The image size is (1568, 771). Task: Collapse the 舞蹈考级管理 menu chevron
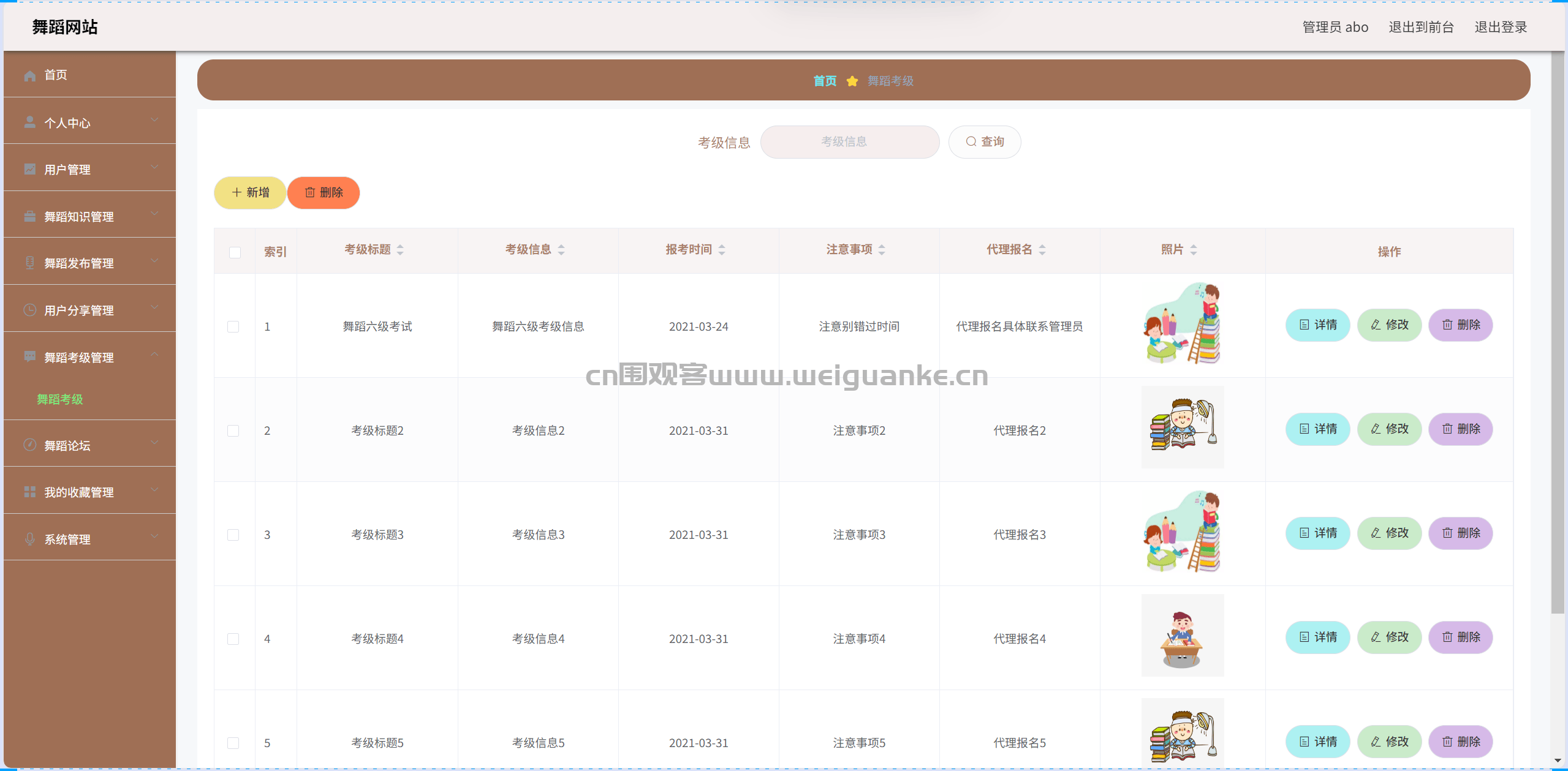[x=154, y=355]
